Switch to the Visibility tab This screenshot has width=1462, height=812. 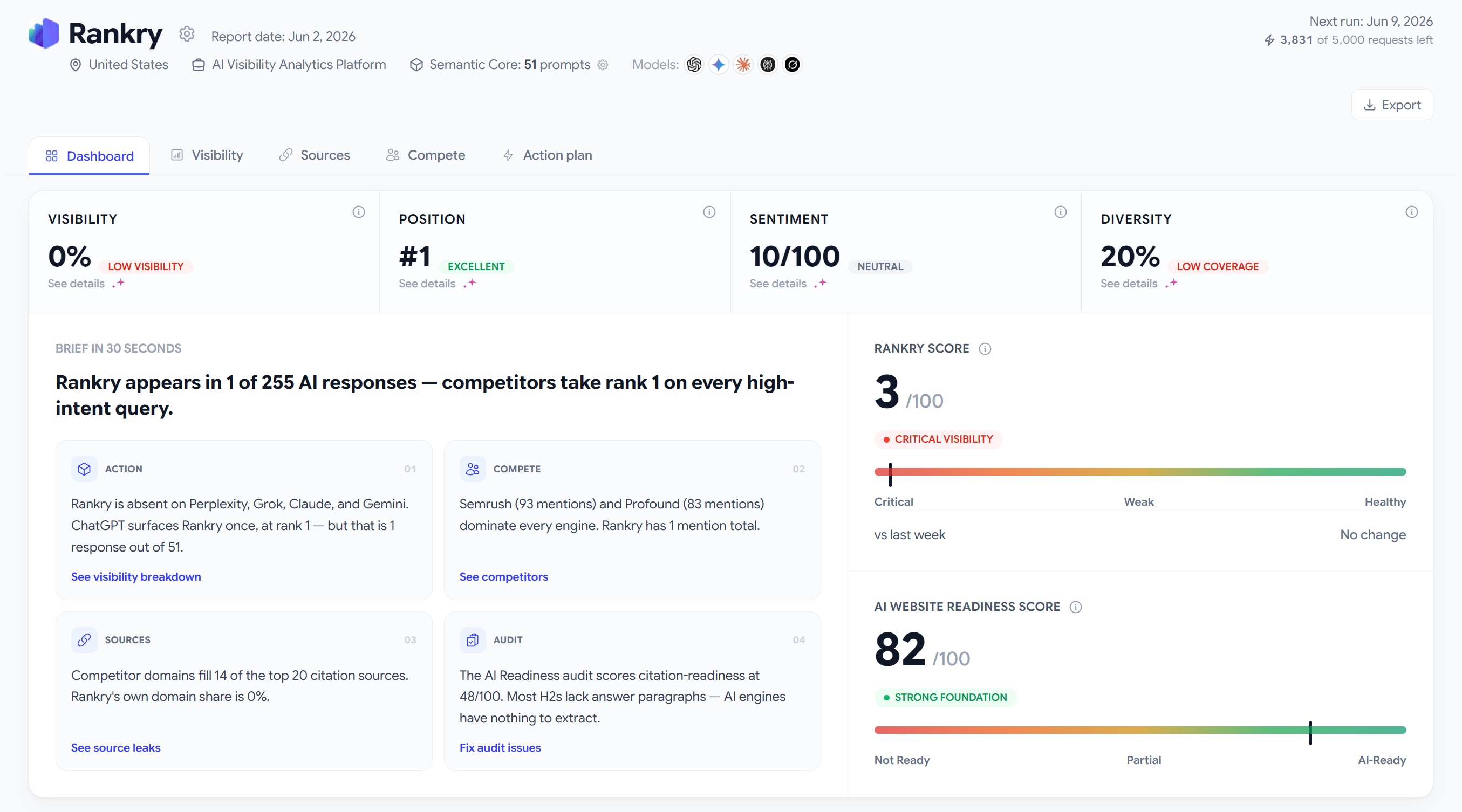coord(207,155)
